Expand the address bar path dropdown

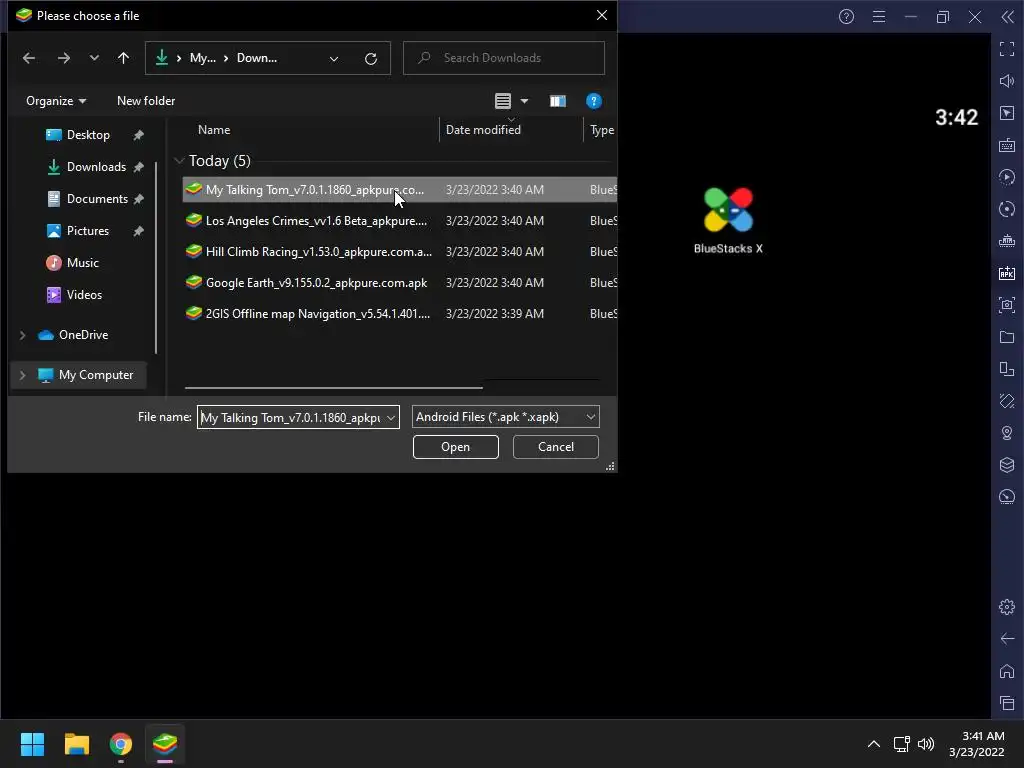[334, 59]
